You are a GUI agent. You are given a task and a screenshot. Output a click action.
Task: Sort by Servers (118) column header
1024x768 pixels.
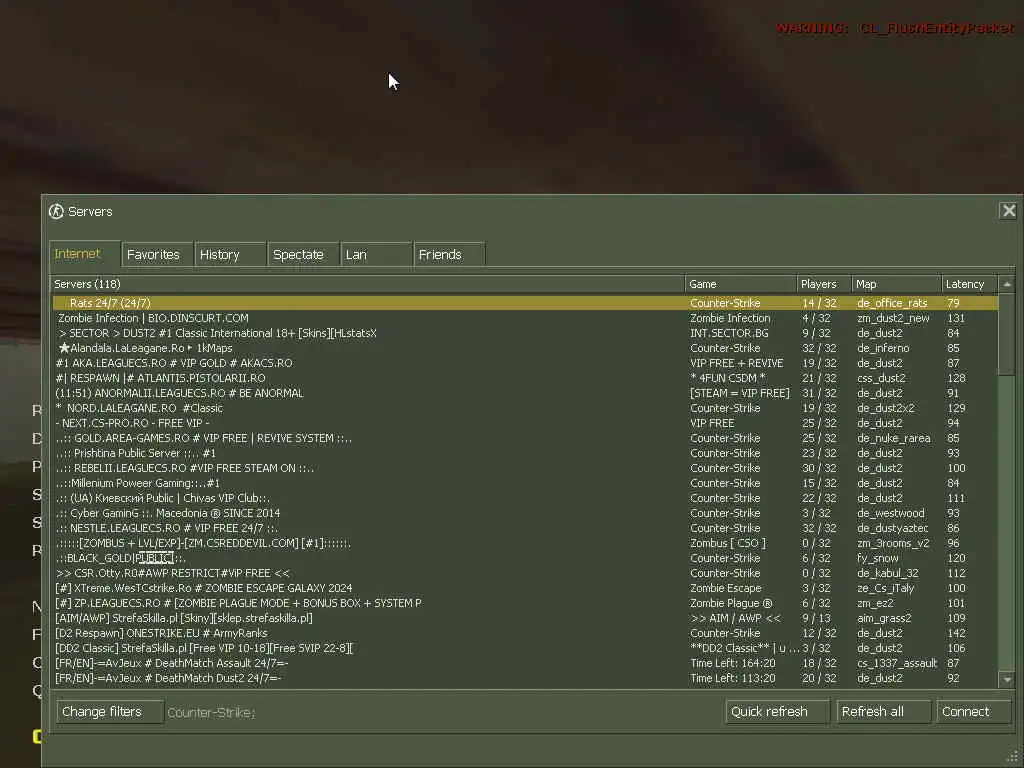pyautogui.click(x=367, y=284)
